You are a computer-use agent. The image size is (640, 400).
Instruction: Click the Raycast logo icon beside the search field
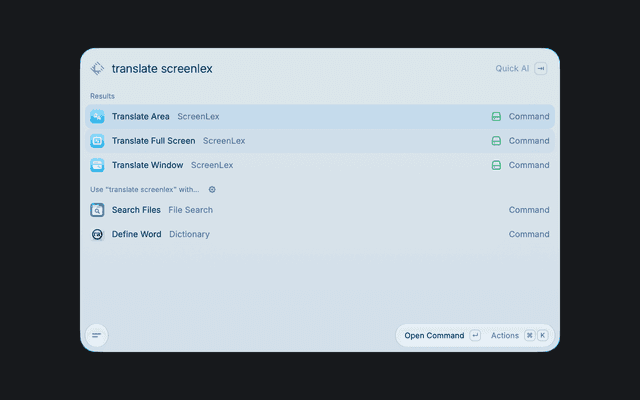pyautogui.click(x=97, y=69)
